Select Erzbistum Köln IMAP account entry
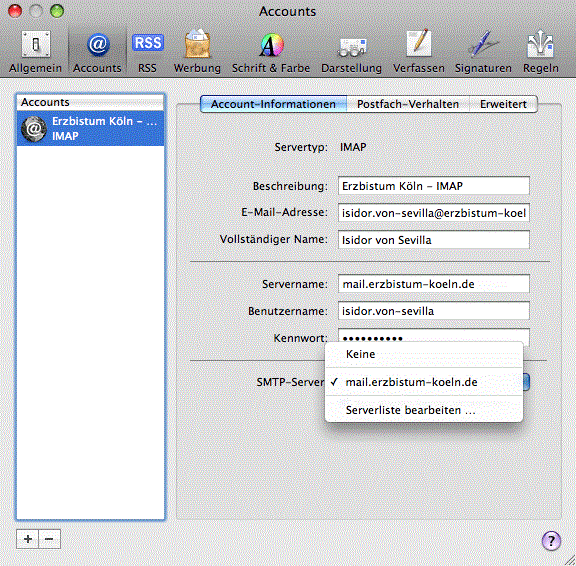This screenshot has height=566, width=576. pyautogui.click(x=90, y=129)
